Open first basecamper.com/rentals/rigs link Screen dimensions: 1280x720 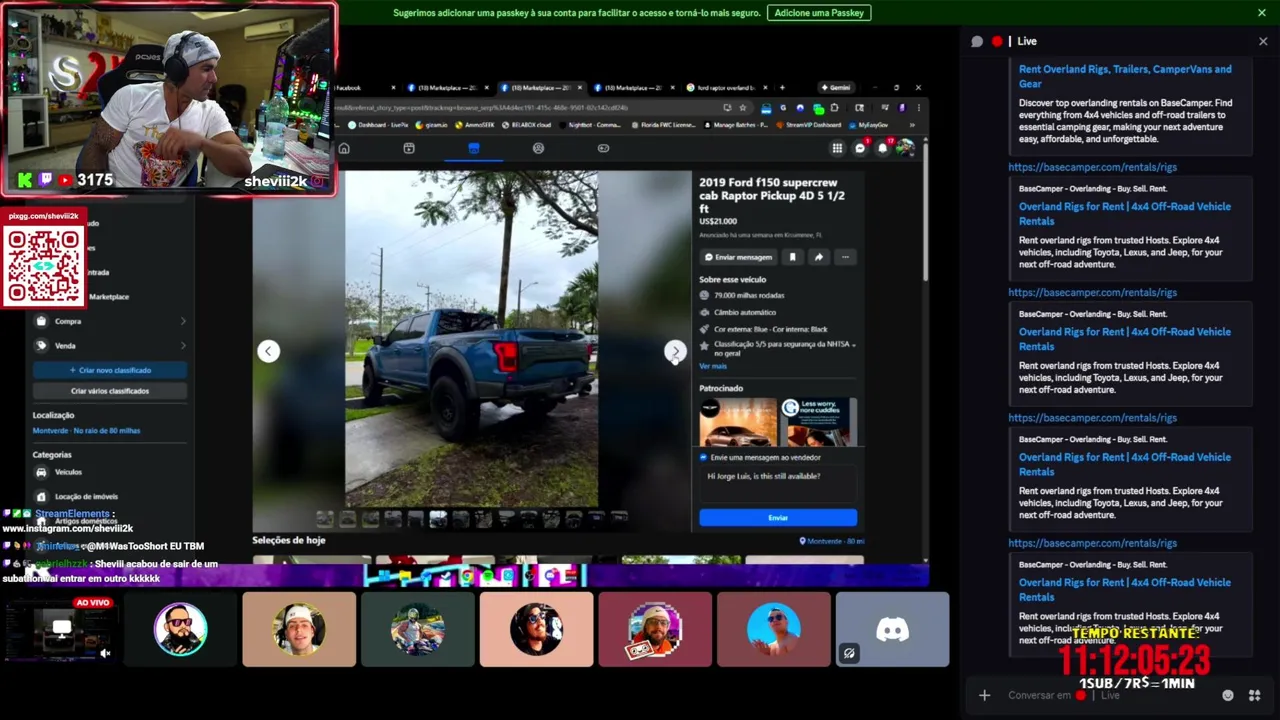point(1092,167)
